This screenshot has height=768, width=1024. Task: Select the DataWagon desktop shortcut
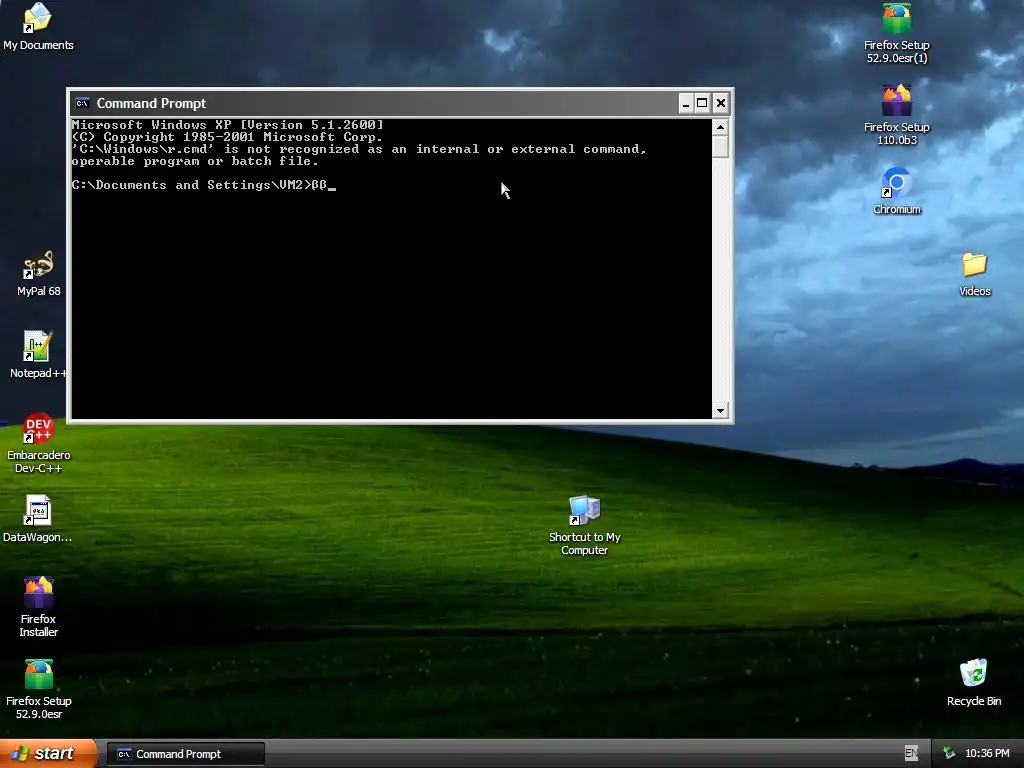tap(38, 519)
